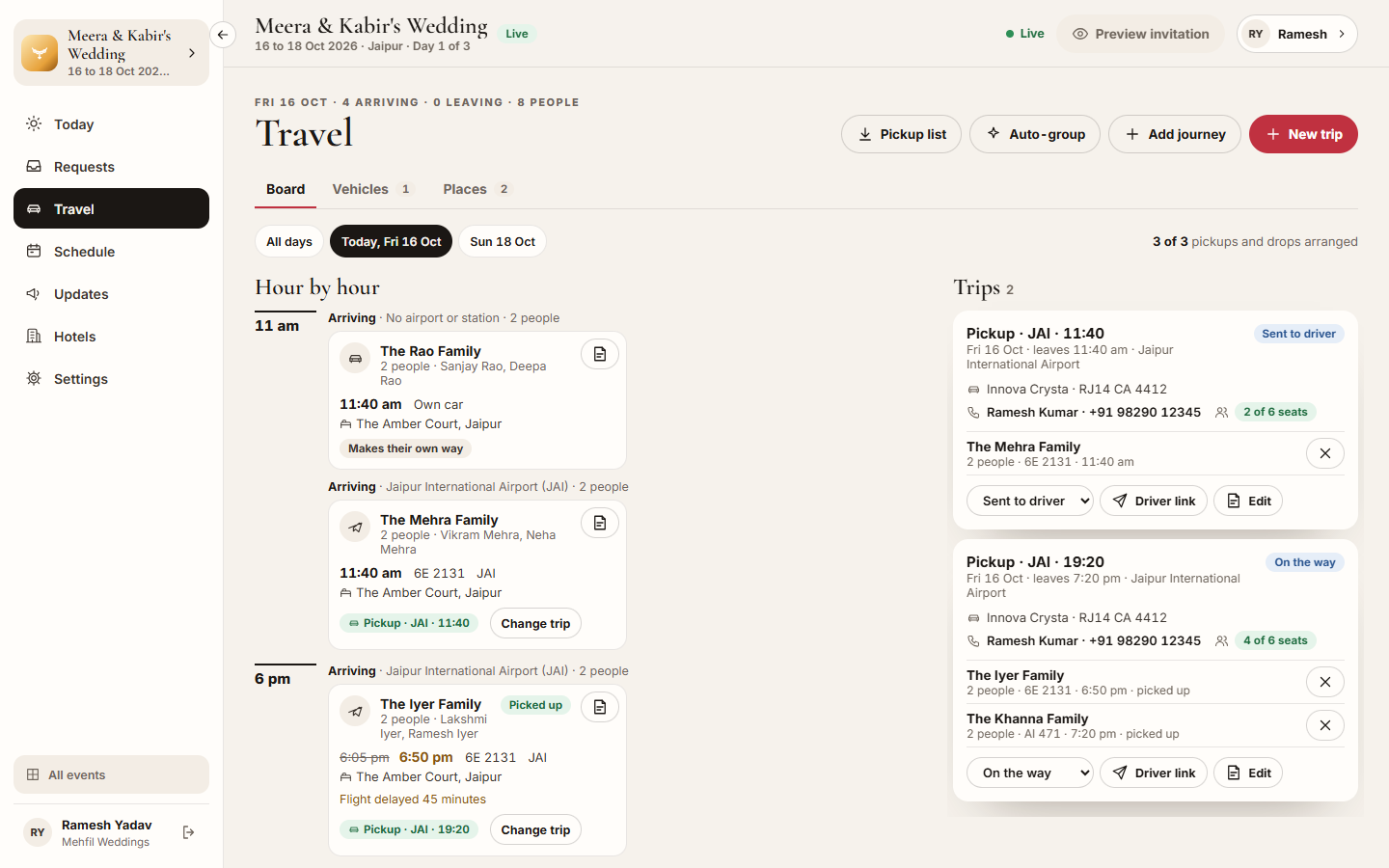Open Settings in the sidebar
Viewport: 1389px width, 868px height.
tap(111, 379)
